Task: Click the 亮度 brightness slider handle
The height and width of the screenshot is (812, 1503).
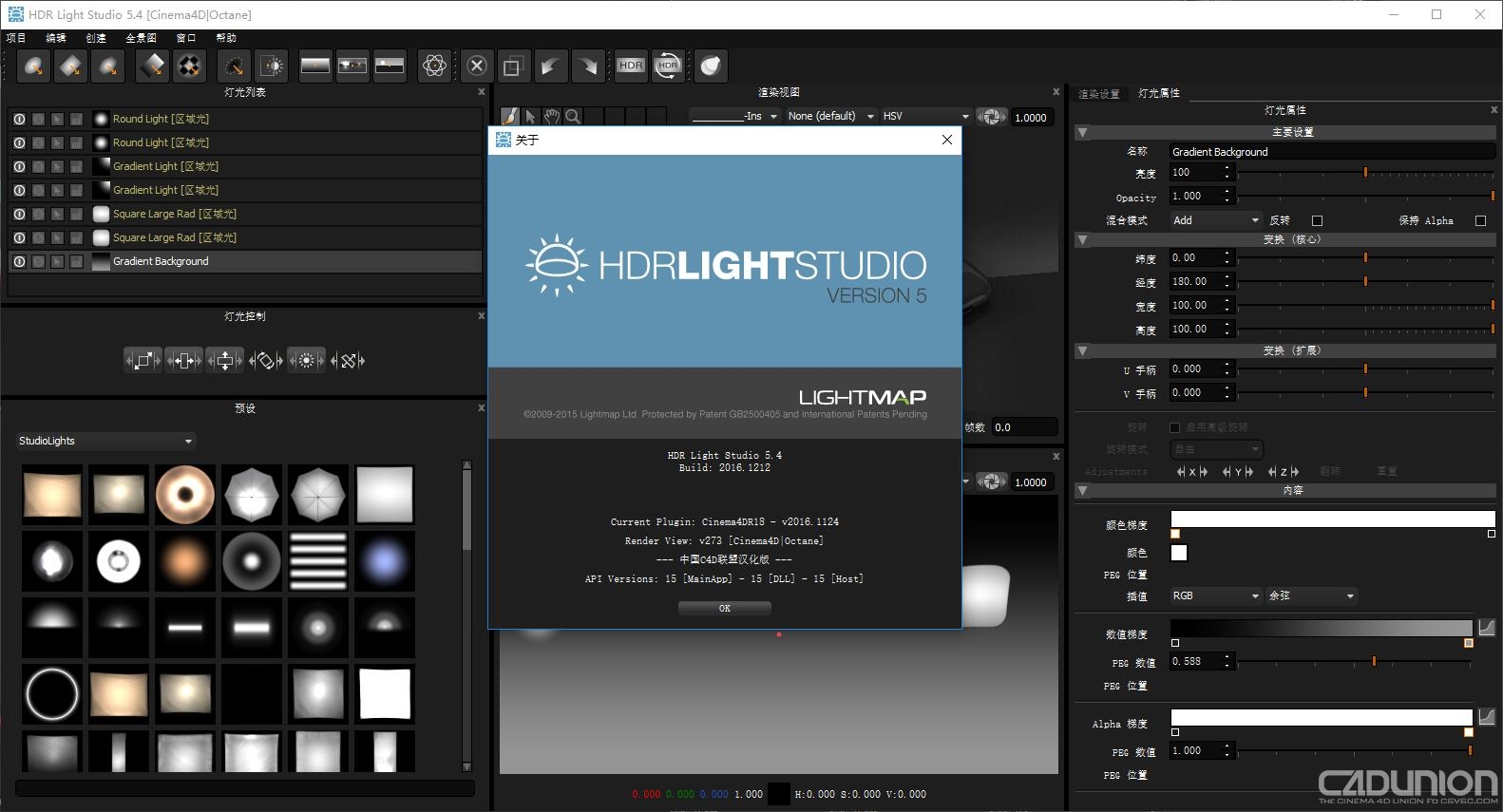Action: (1365, 173)
